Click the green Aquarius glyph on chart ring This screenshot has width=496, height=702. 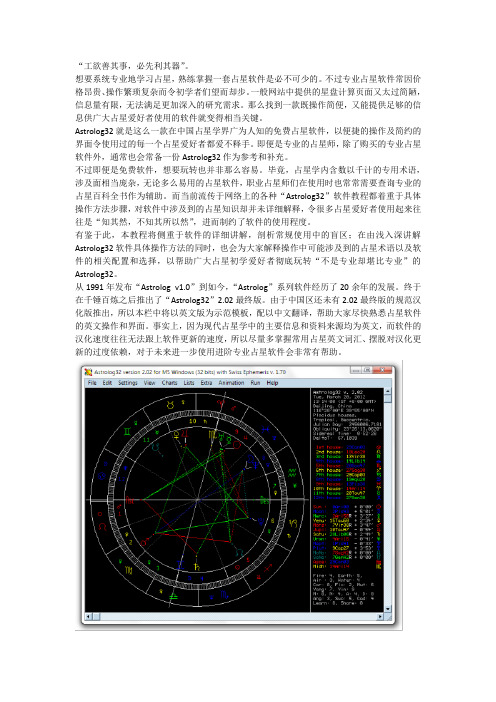click(x=292, y=472)
